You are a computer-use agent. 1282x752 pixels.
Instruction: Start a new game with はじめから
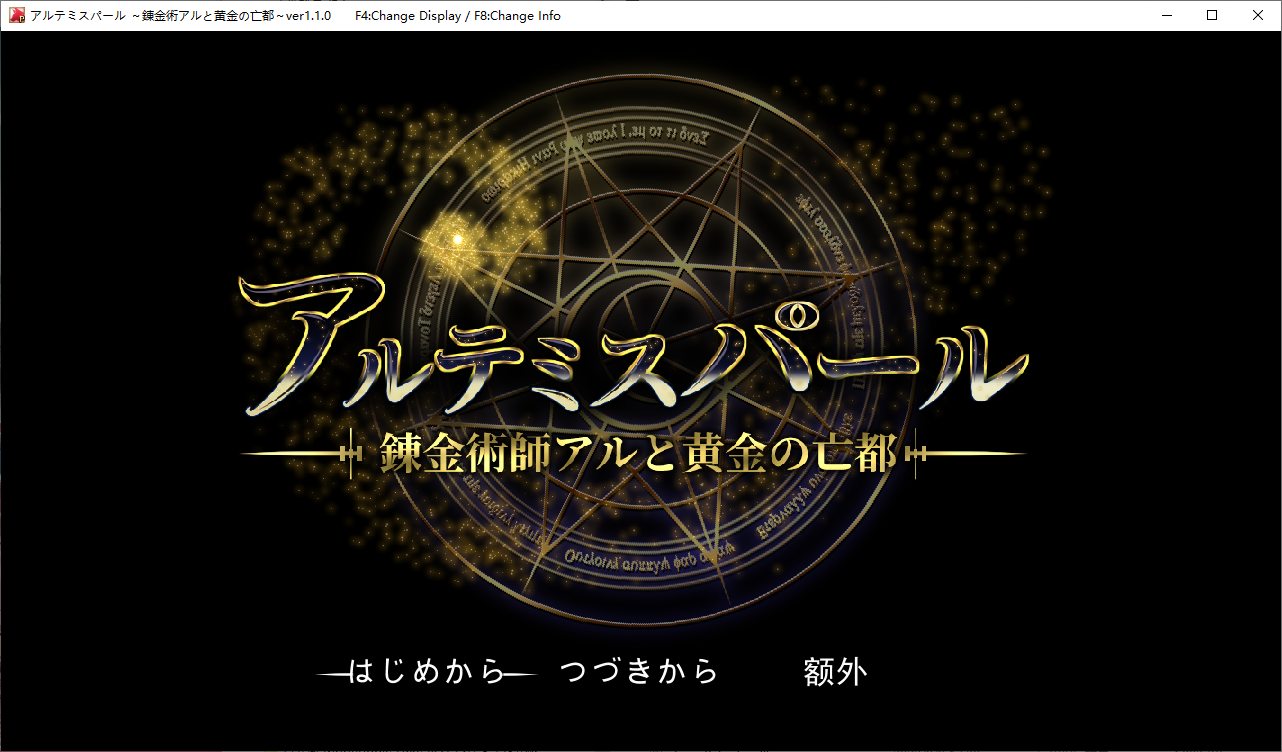[428, 672]
